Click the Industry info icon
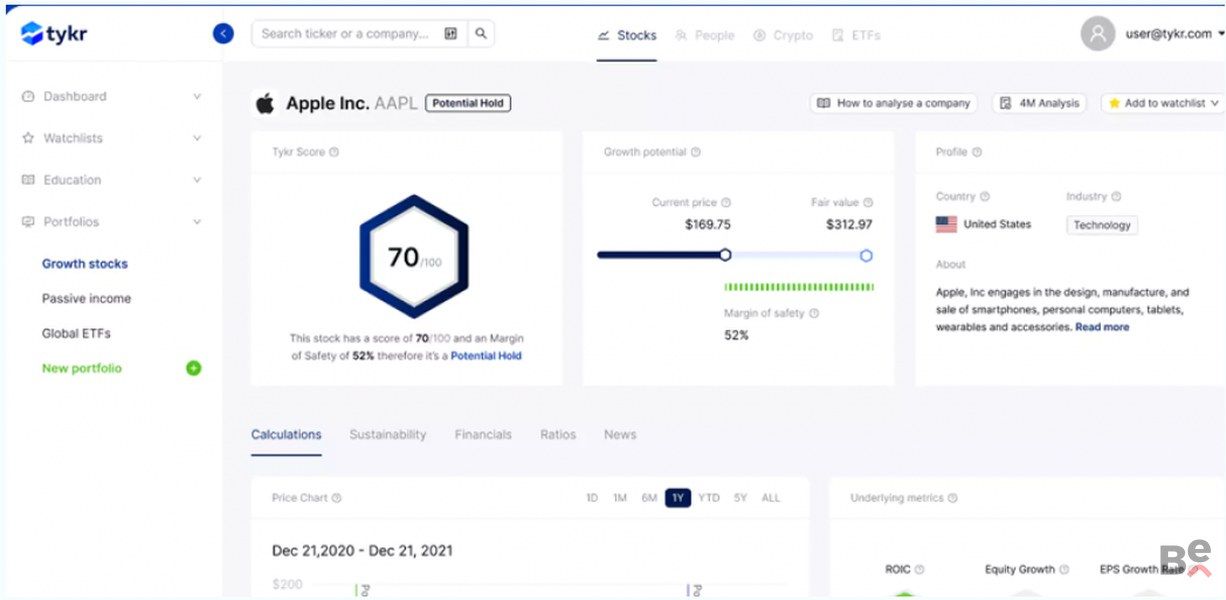 point(1116,197)
